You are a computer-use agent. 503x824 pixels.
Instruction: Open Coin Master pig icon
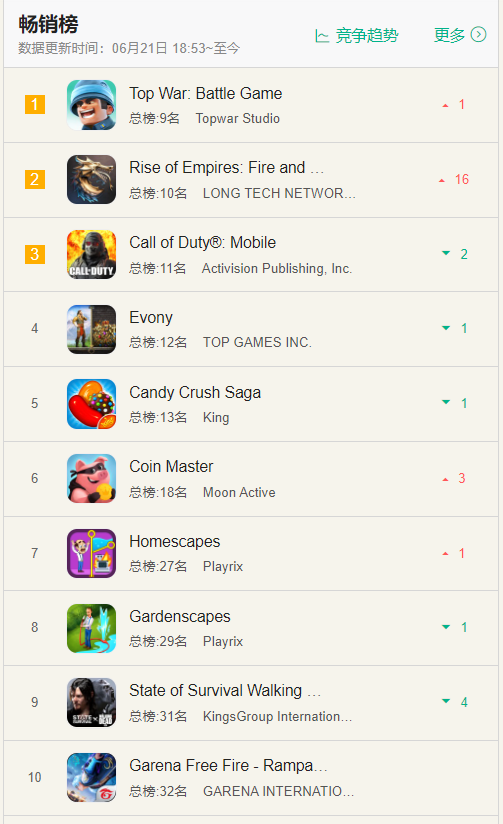click(91, 479)
